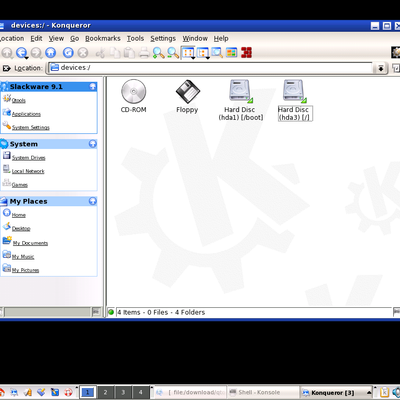Go up one directory level
This screenshot has width=400, height=400.
[7, 53]
